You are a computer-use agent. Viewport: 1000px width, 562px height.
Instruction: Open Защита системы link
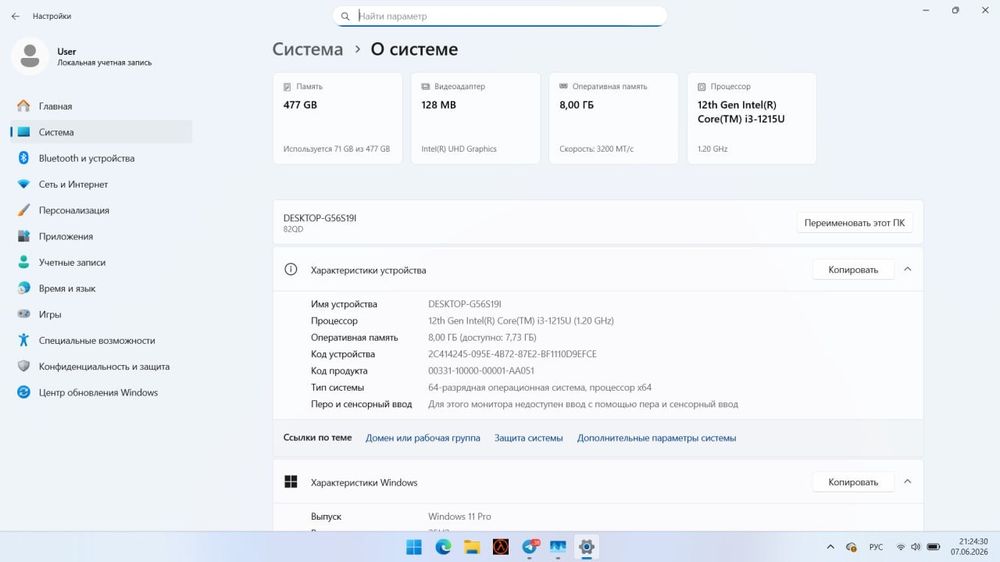point(529,438)
